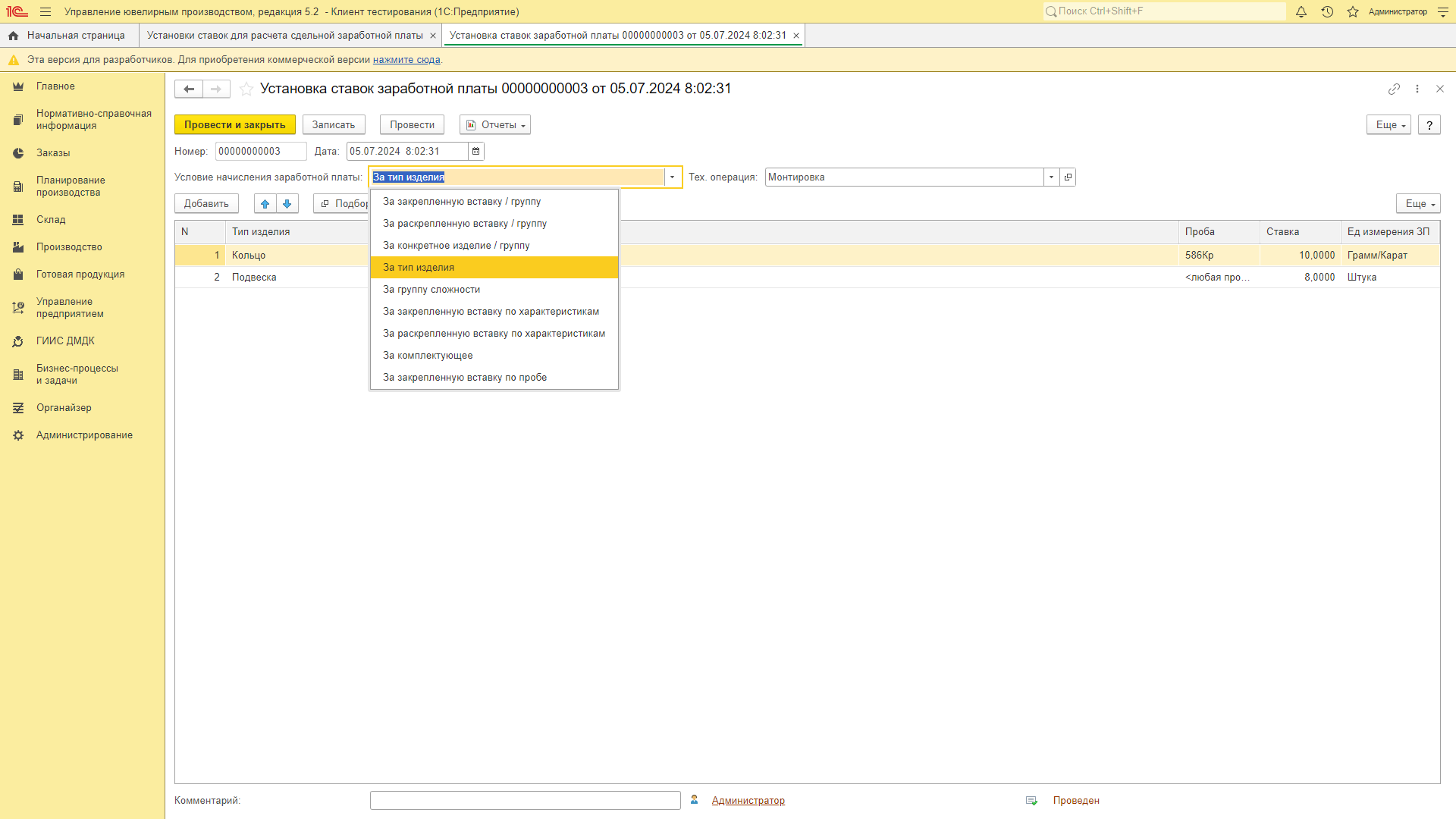Switch to Установки ставок для расчета tab
The height and width of the screenshot is (819, 1456).
[284, 36]
